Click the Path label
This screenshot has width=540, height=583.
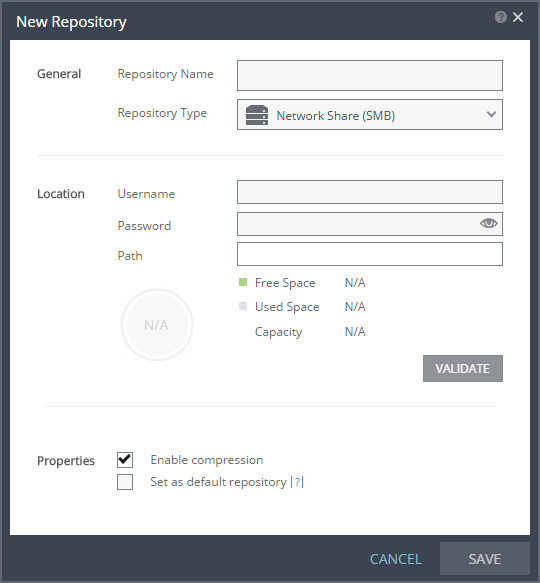[x=130, y=256]
